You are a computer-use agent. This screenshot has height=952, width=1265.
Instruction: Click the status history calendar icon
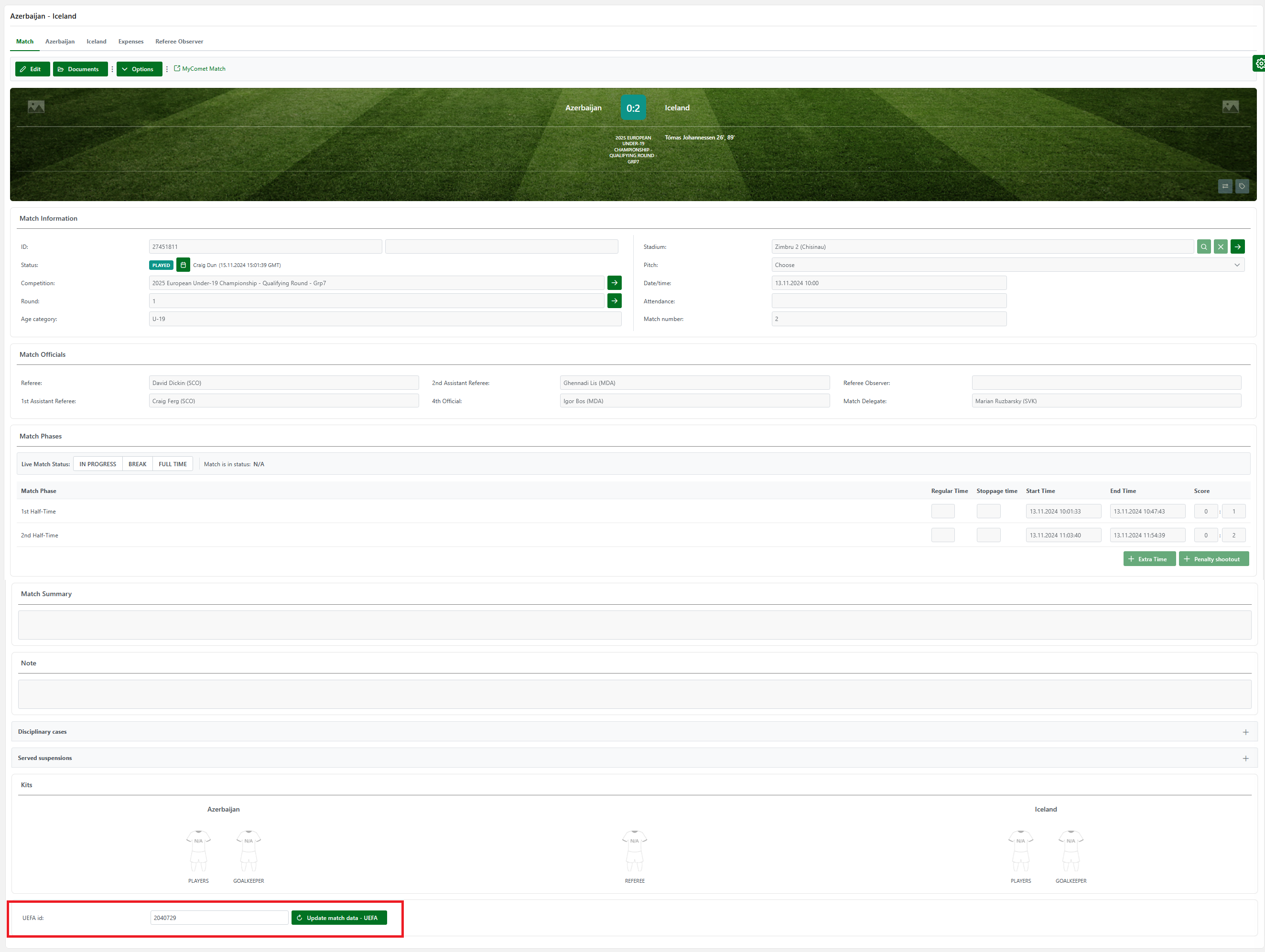[x=183, y=265]
